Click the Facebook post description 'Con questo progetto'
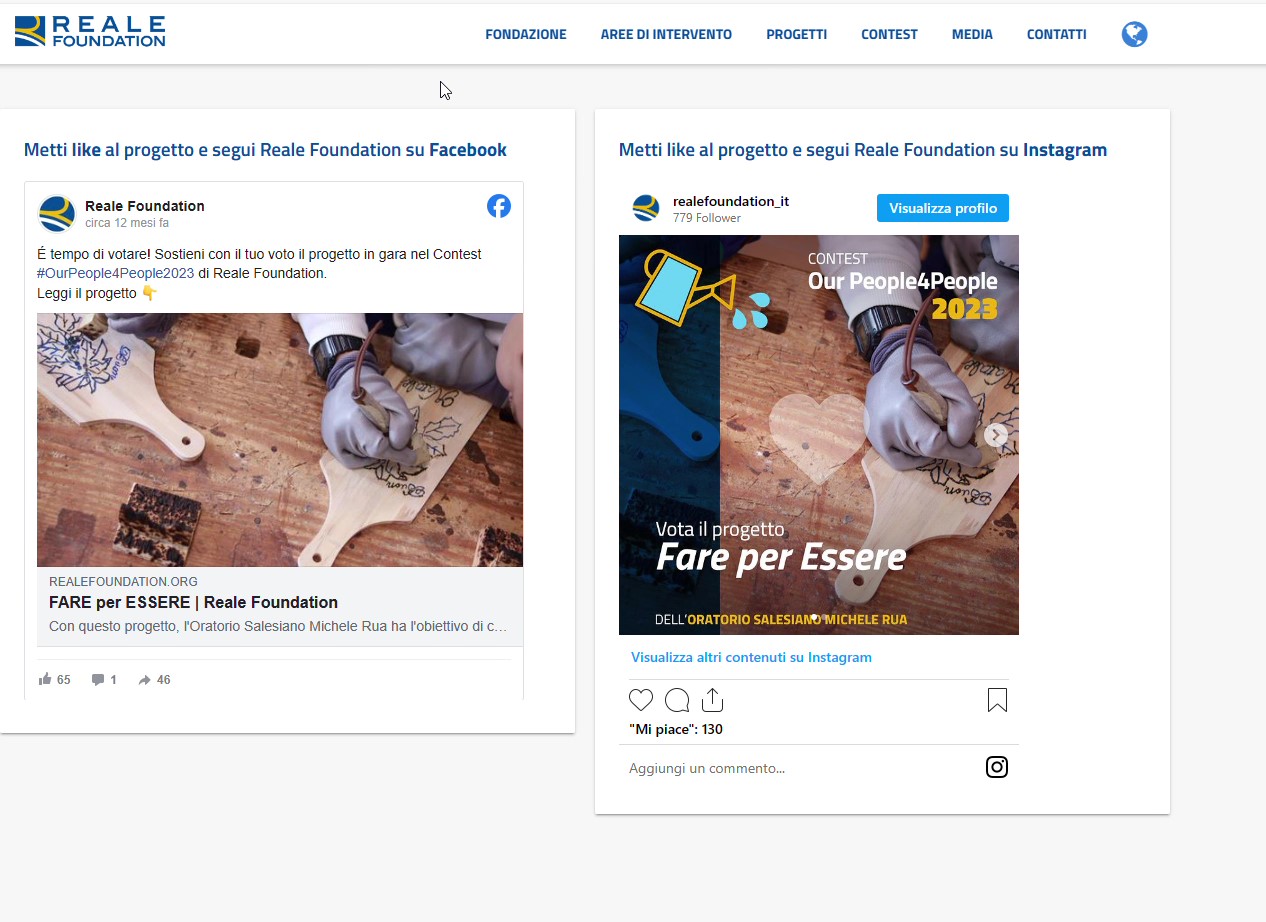1266x922 pixels. (x=278, y=627)
